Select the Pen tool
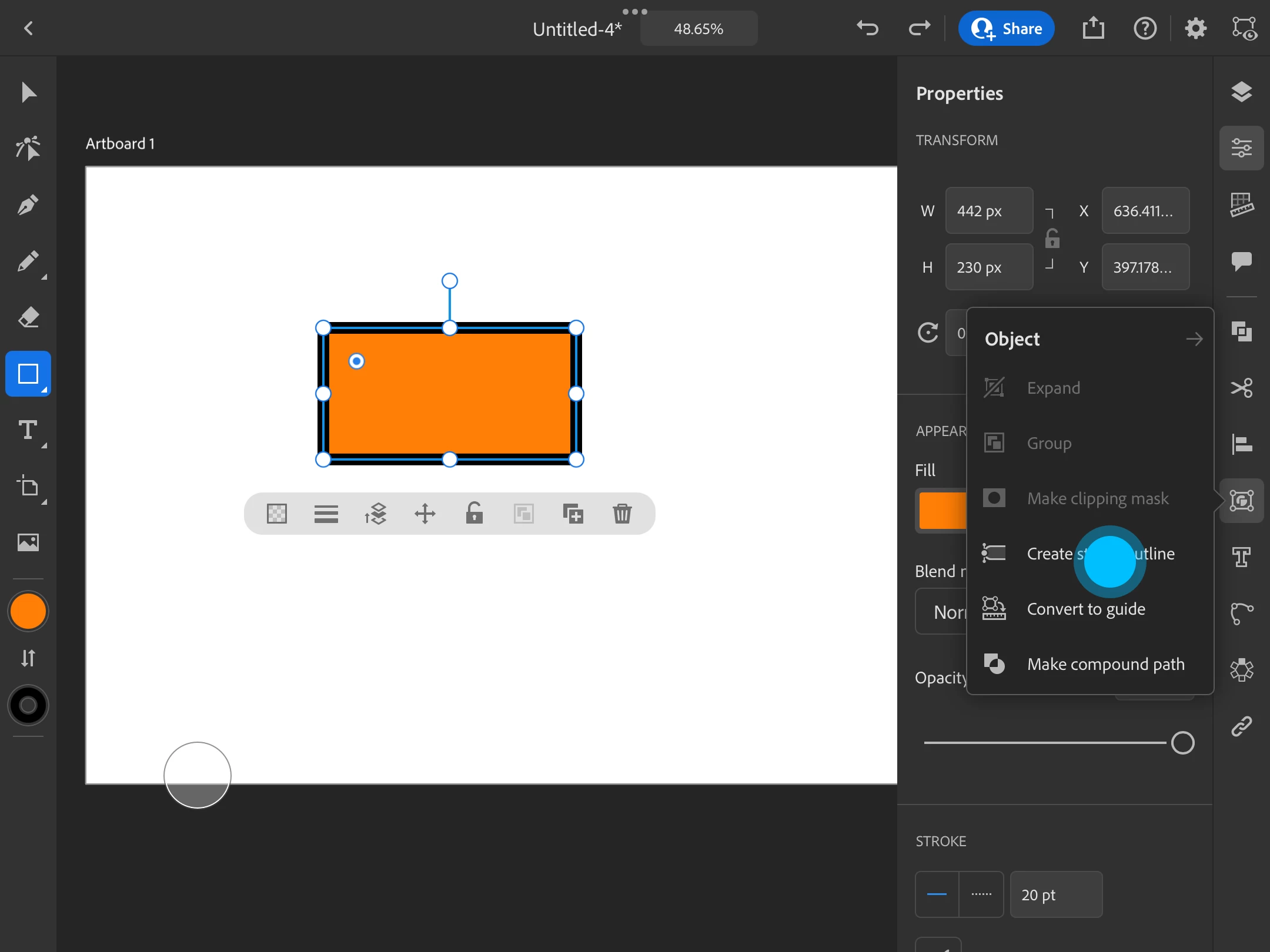1270x952 pixels. click(x=28, y=205)
